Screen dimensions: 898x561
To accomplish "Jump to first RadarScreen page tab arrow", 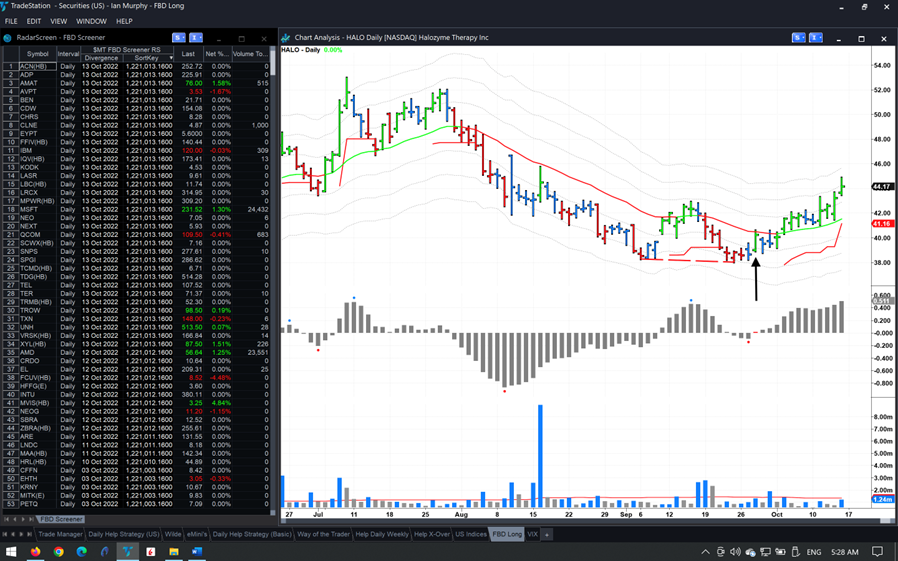I will pyautogui.click(x=6, y=519).
